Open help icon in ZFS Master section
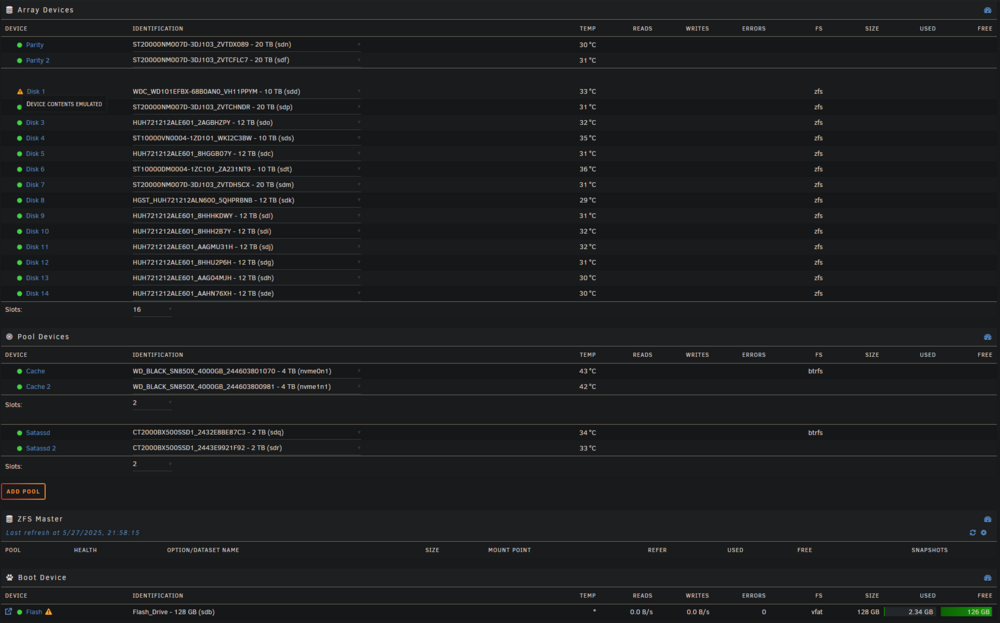This screenshot has width=1000, height=623. [987, 519]
